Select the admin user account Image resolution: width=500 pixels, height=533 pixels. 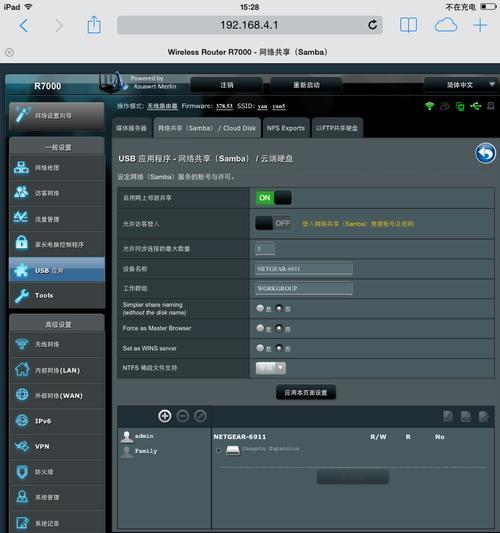[x=137, y=436]
